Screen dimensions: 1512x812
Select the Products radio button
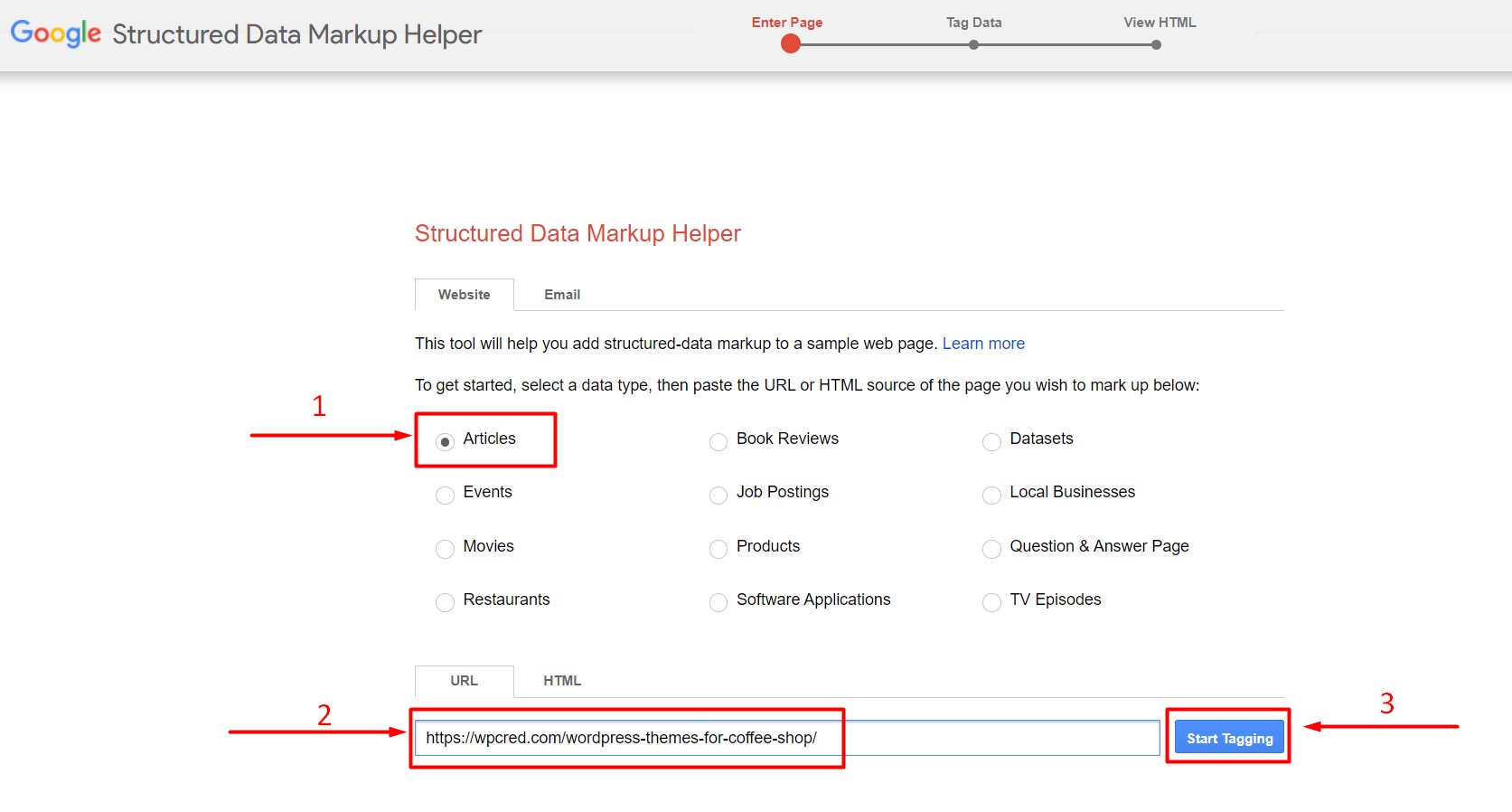click(718, 550)
